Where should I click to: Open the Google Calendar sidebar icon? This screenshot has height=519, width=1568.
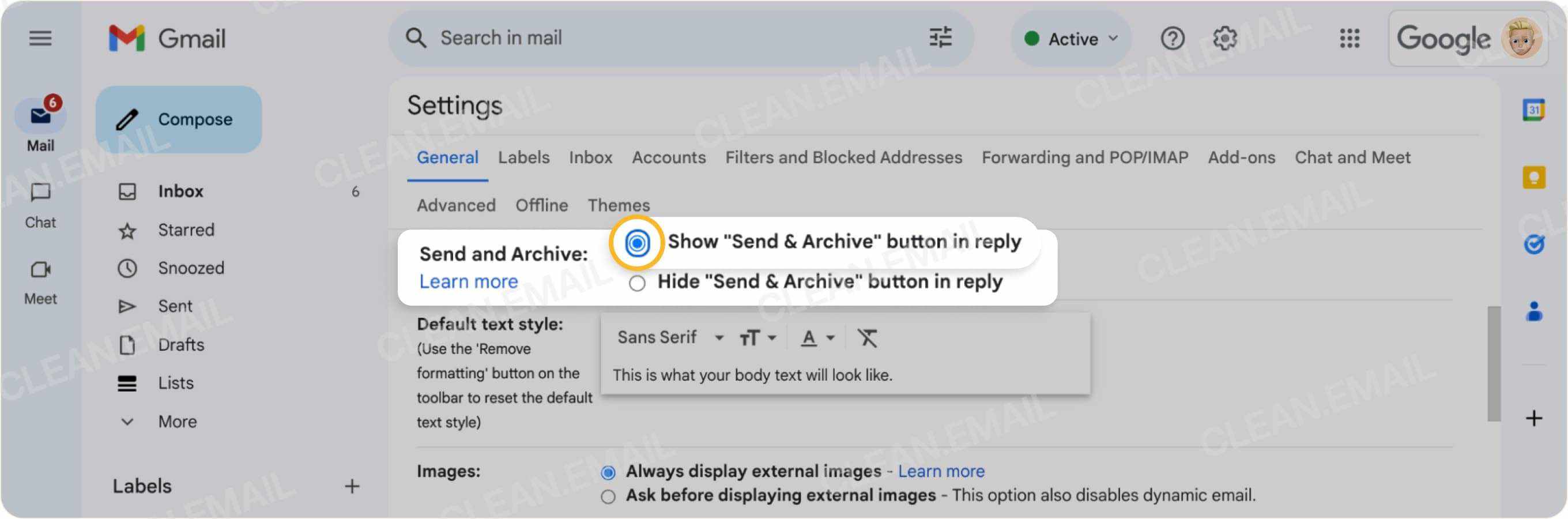pyautogui.click(x=1535, y=108)
